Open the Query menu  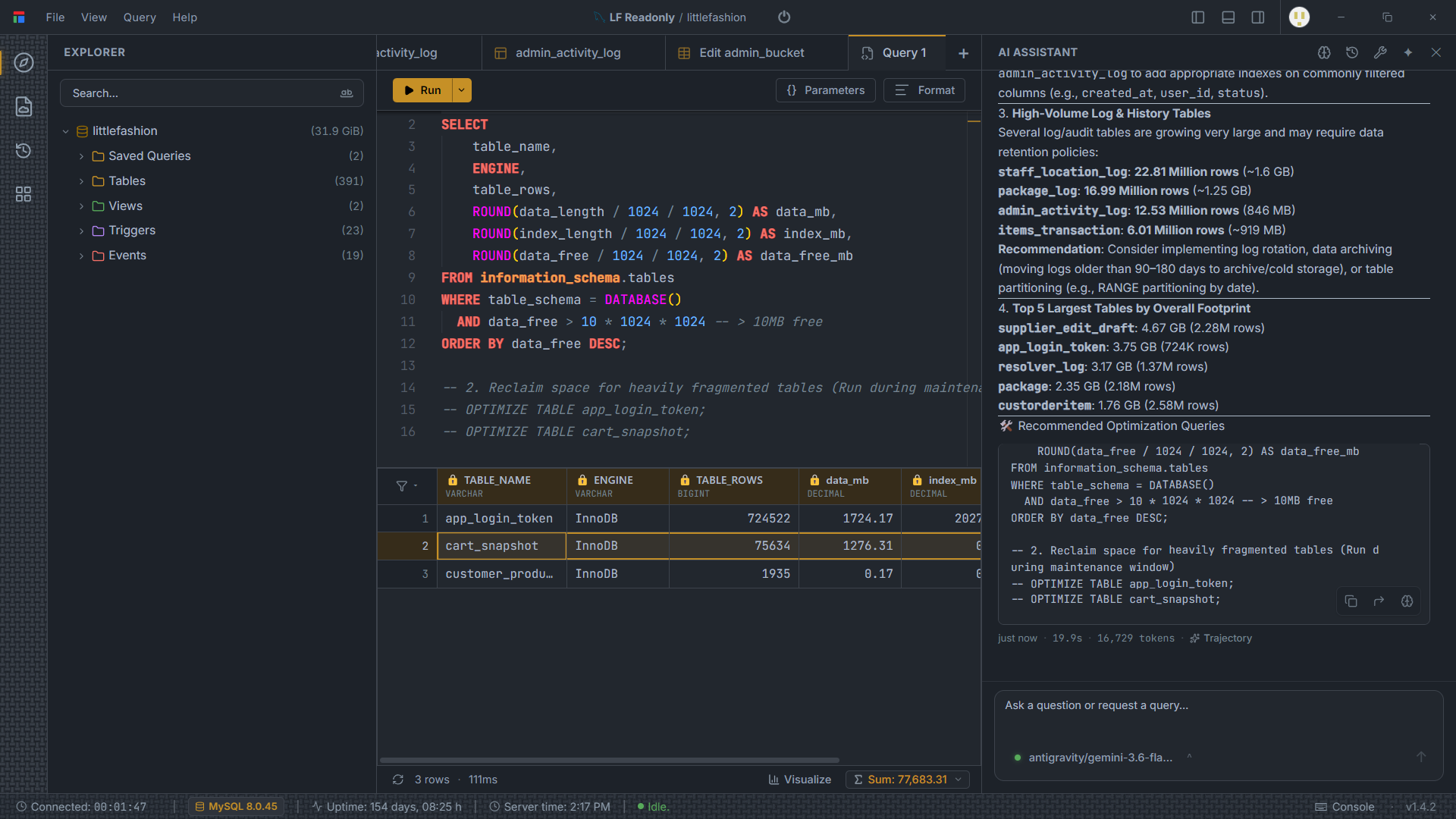tap(140, 17)
